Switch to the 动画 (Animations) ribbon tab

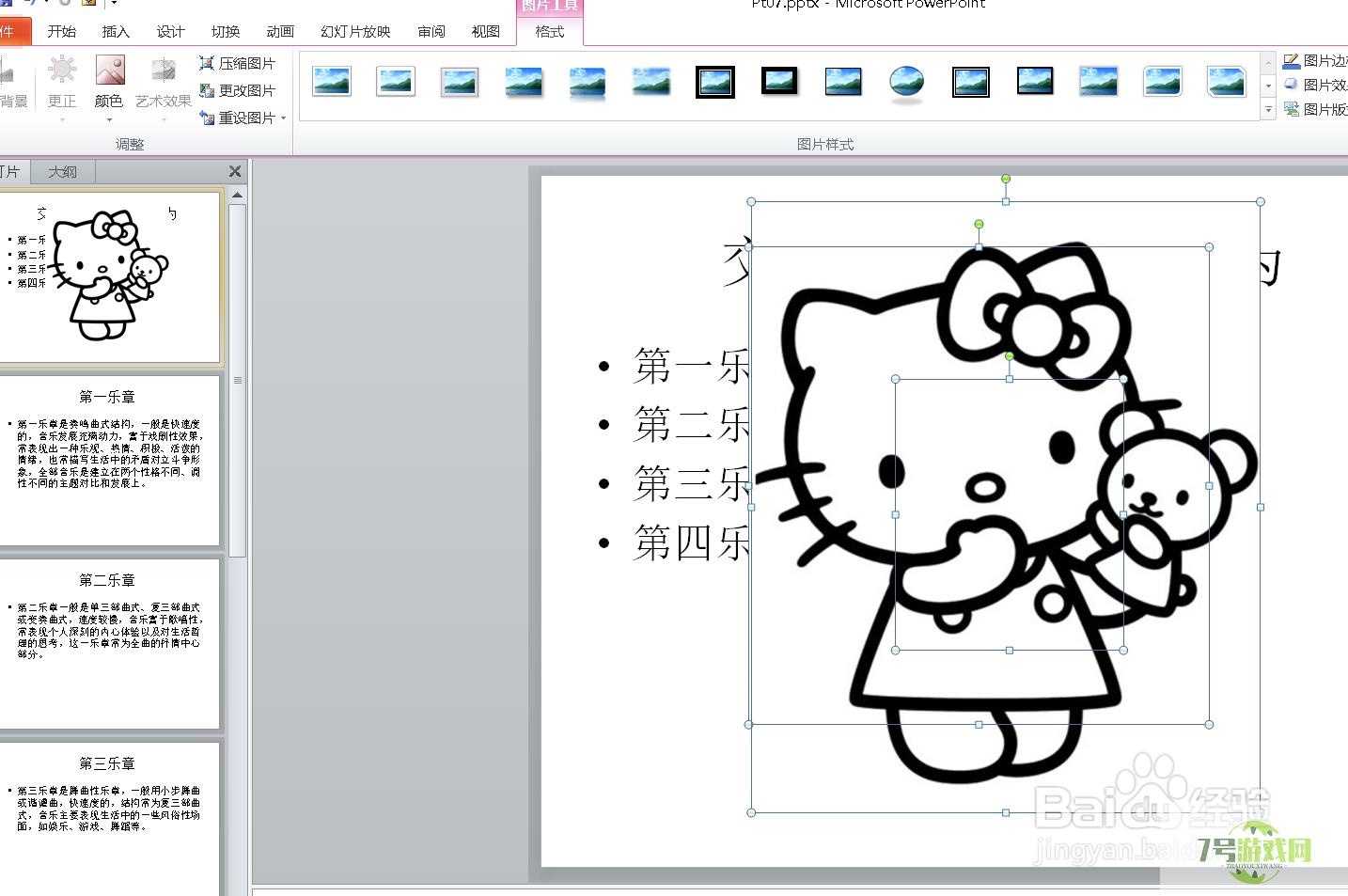coord(280,31)
